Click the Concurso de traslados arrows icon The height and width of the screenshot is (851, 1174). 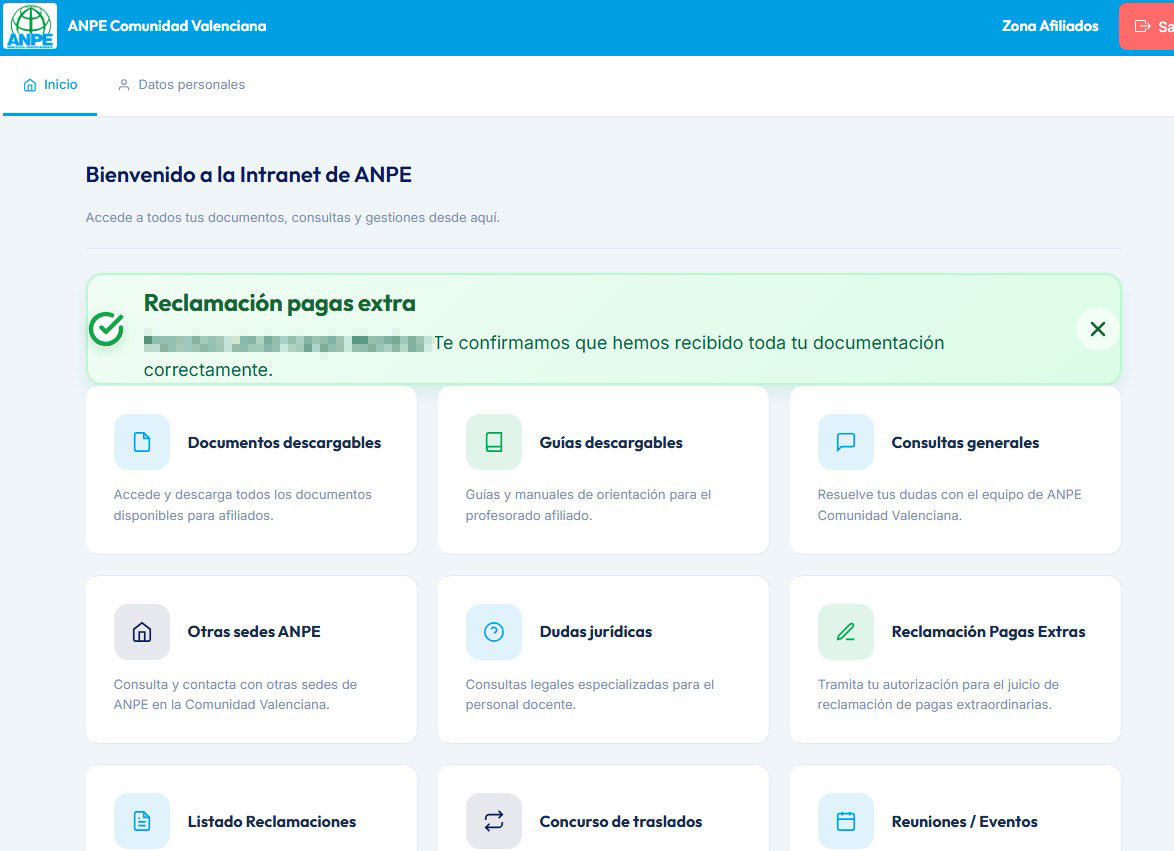(x=494, y=821)
